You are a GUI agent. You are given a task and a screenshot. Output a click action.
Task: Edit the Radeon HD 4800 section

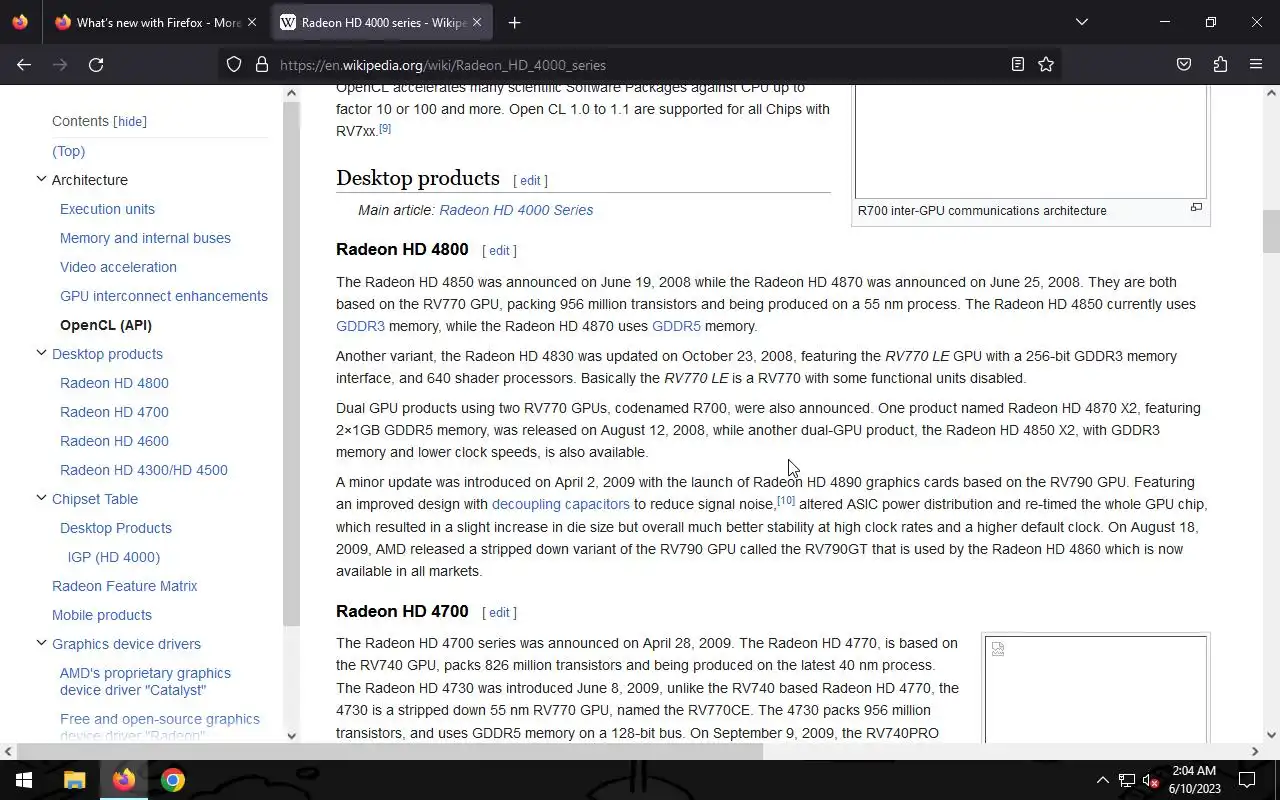pyautogui.click(x=499, y=251)
